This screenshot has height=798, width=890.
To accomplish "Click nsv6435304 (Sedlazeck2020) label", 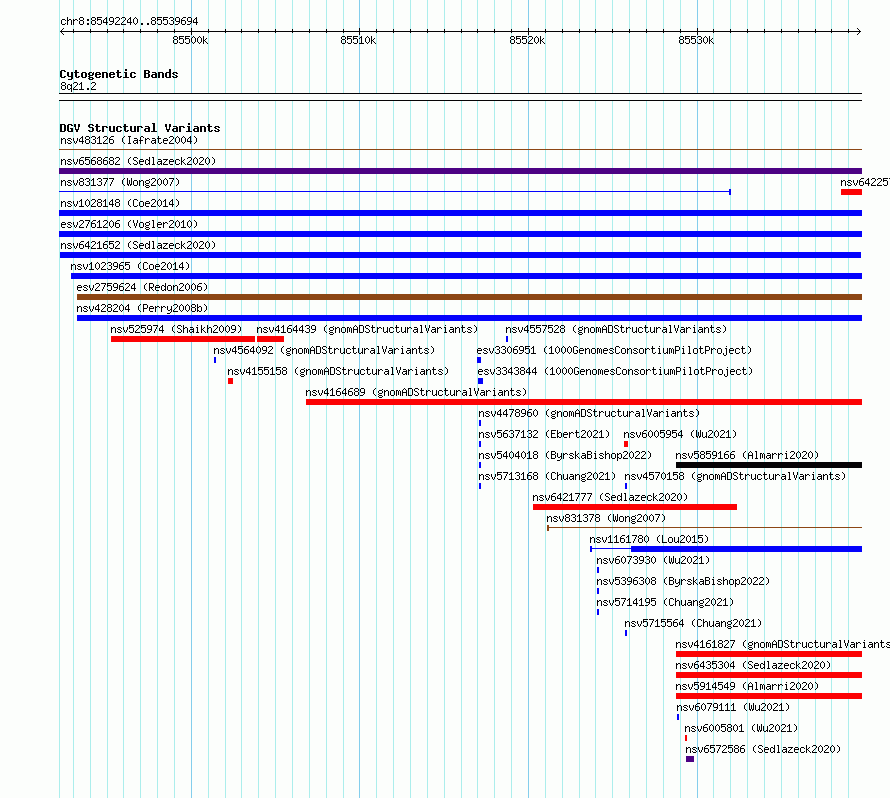I will coord(753,665).
